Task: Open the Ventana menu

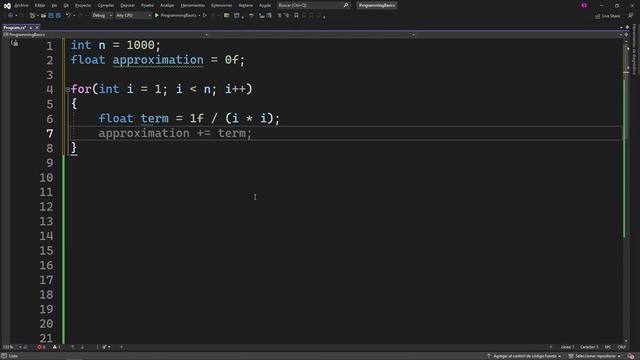Action: coord(245,5)
